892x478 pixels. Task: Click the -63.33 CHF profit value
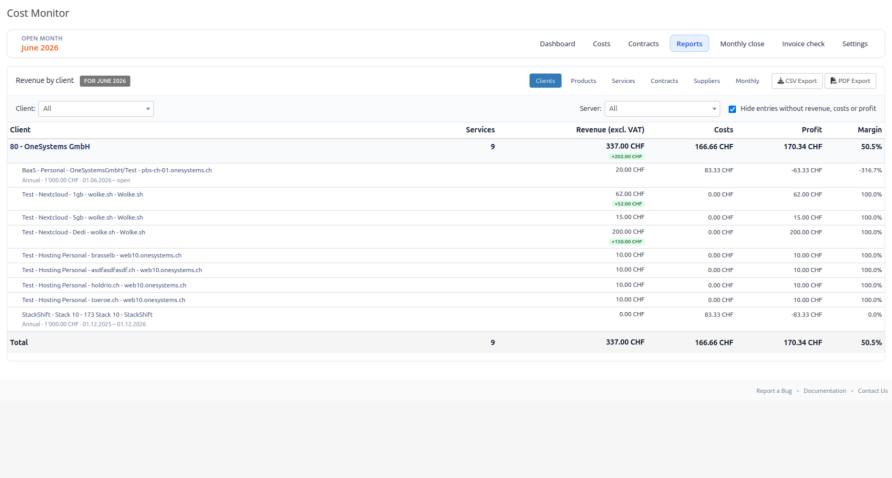click(x=807, y=170)
